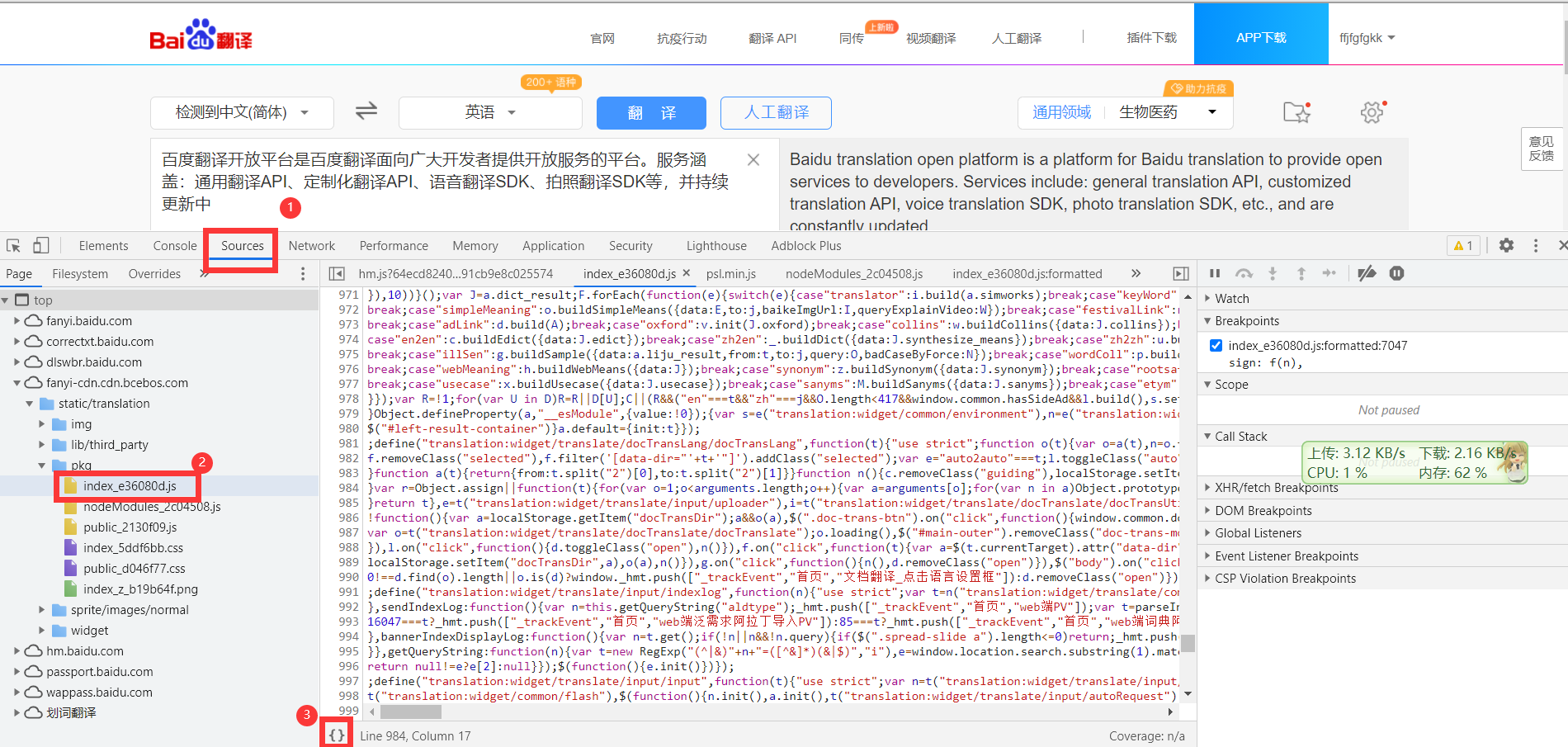Open the DevTools customize menu dots
Viewport: 1568px width, 747px height.
[1535, 245]
